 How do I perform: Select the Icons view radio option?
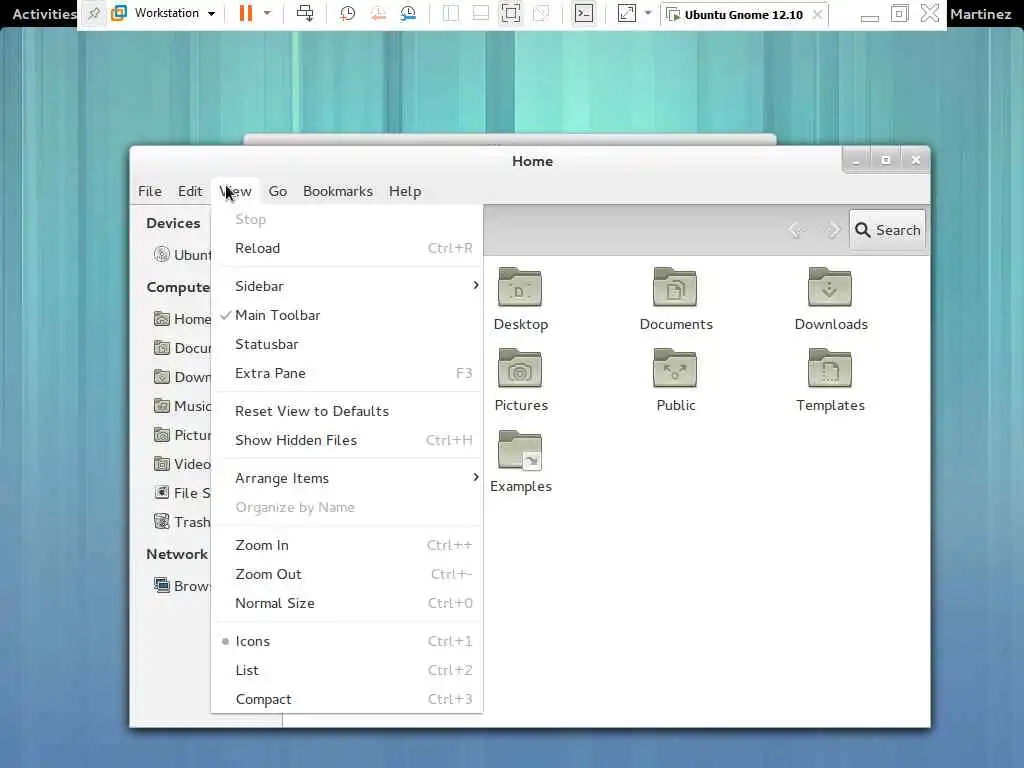pyautogui.click(x=347, y=641)
